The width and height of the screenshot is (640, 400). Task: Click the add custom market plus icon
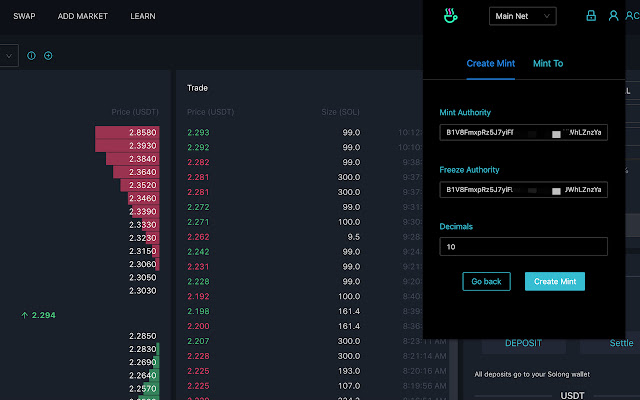(x=48, y=55)
